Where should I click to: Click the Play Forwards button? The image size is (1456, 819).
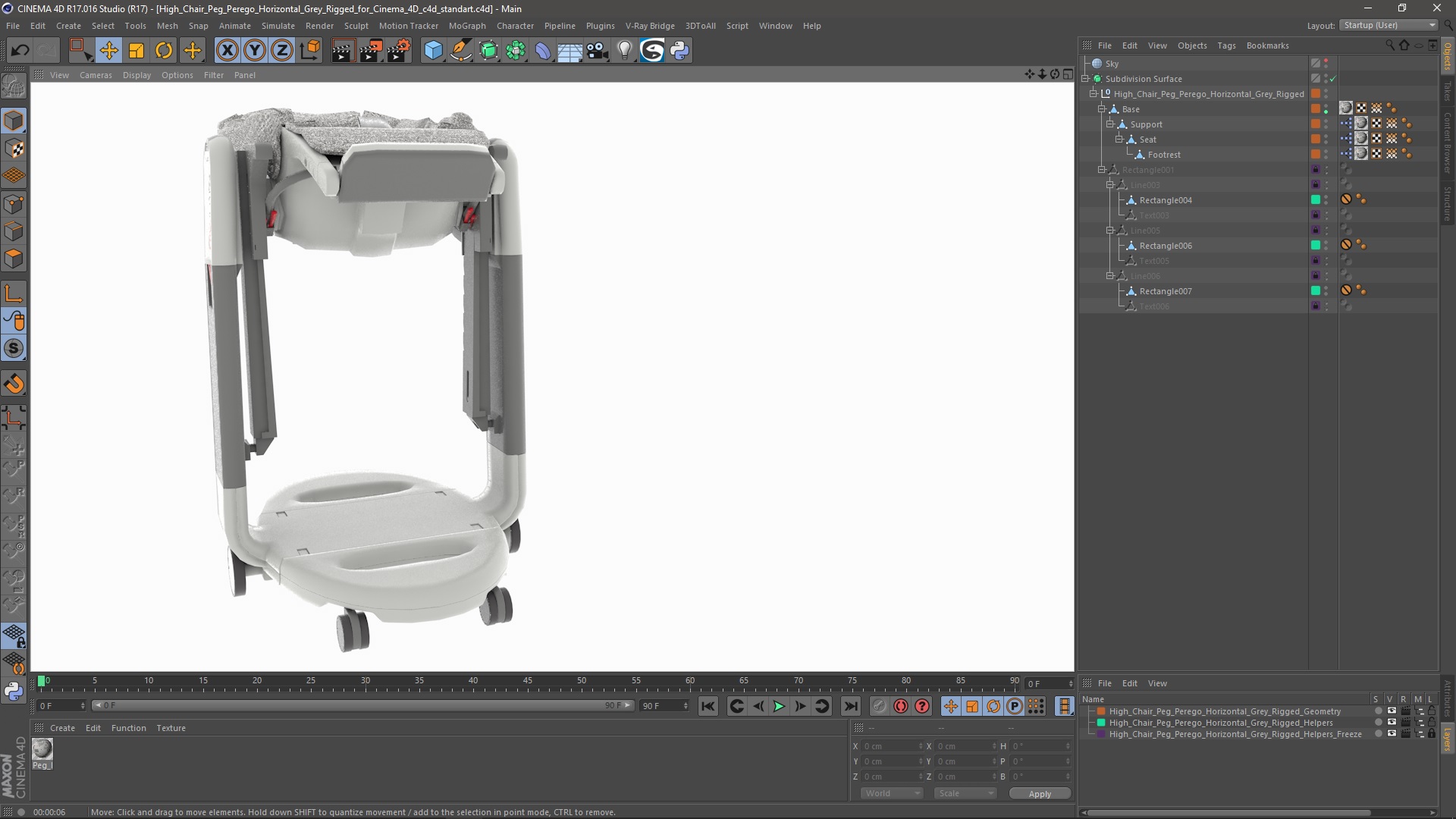(779, 706)
